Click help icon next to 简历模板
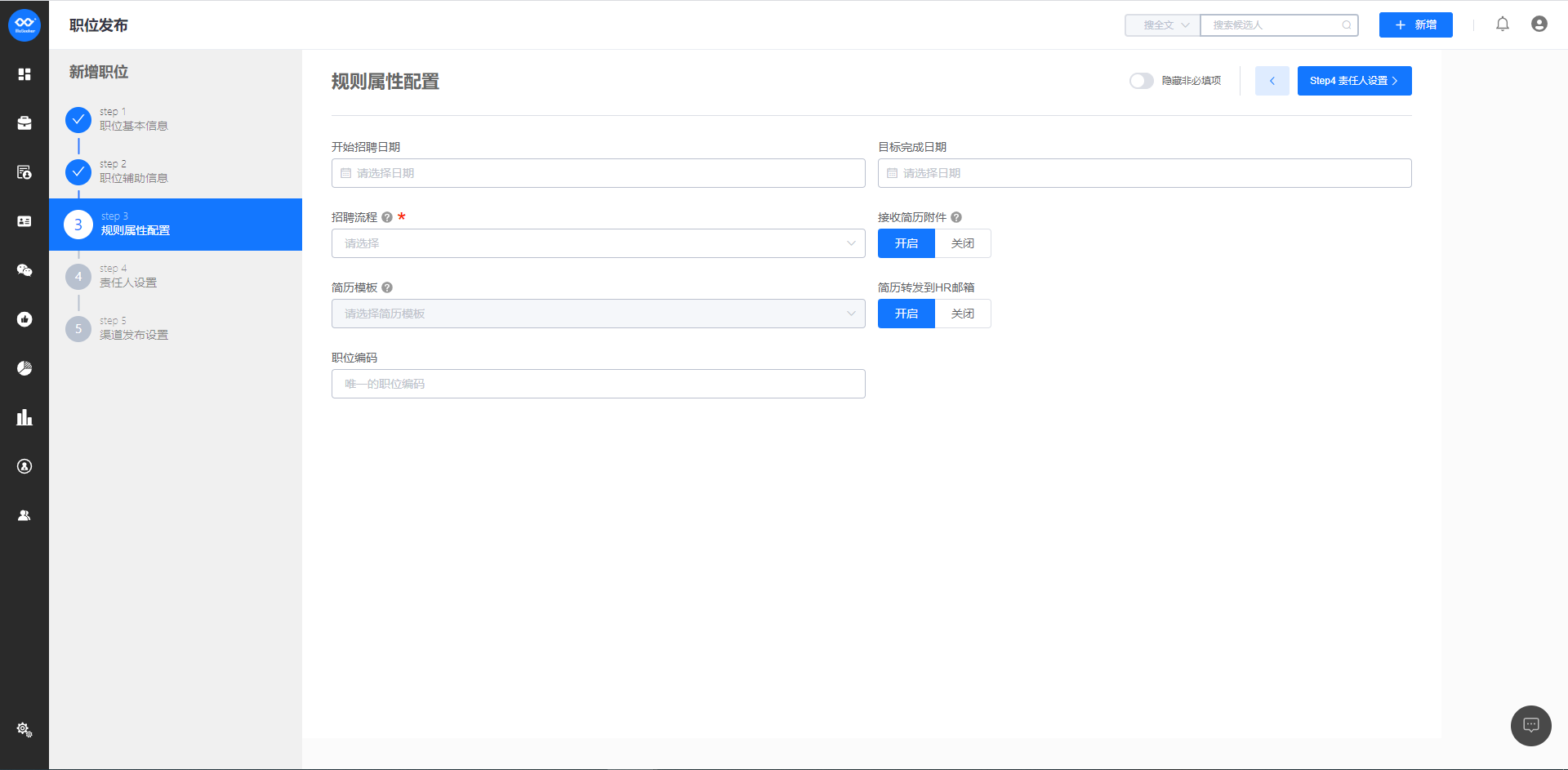The image size is (1568, 770). point(387,287)
